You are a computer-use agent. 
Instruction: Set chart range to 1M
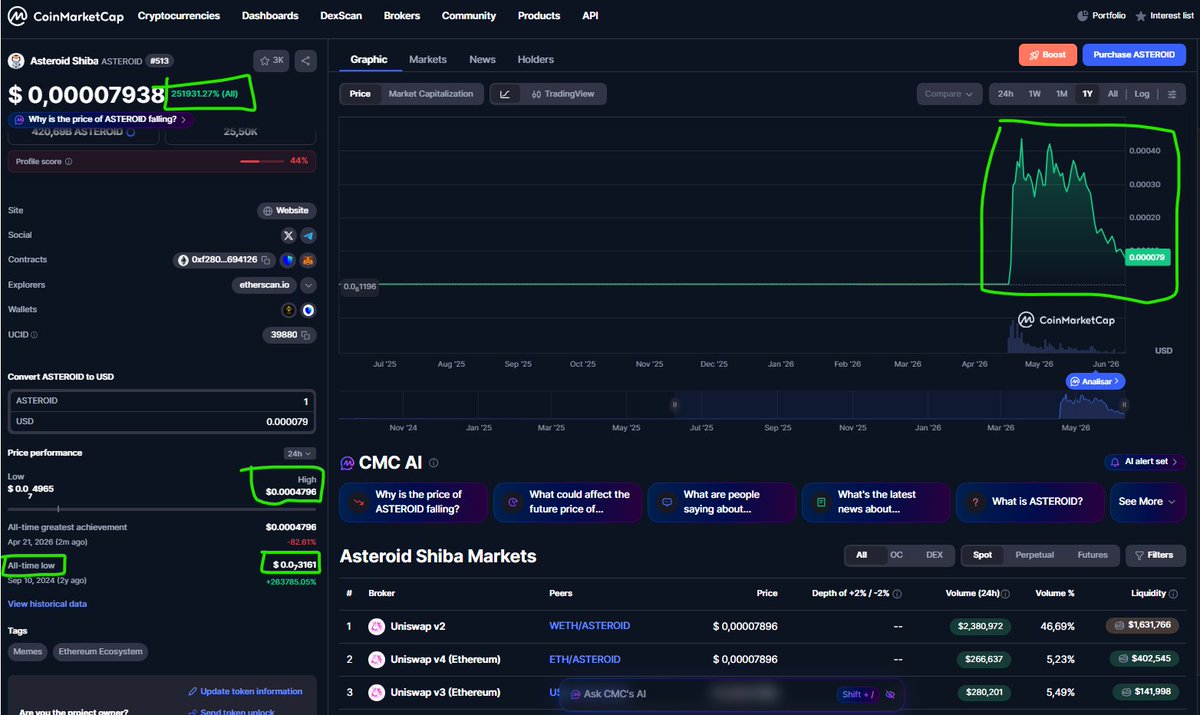[x=1060, y=94]
